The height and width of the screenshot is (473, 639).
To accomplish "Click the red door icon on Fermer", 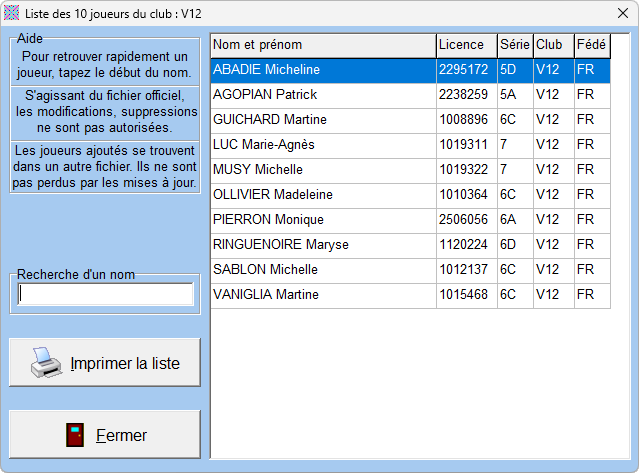I will pos(74,435).
